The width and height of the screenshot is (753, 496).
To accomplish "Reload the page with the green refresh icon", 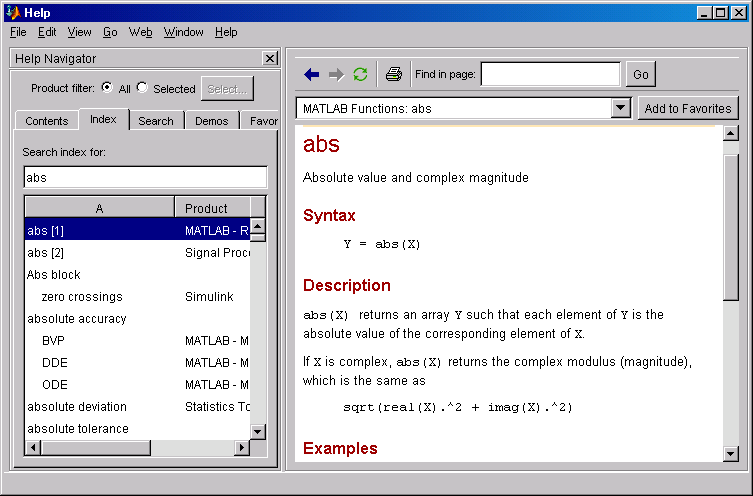I will click(360, 74).
